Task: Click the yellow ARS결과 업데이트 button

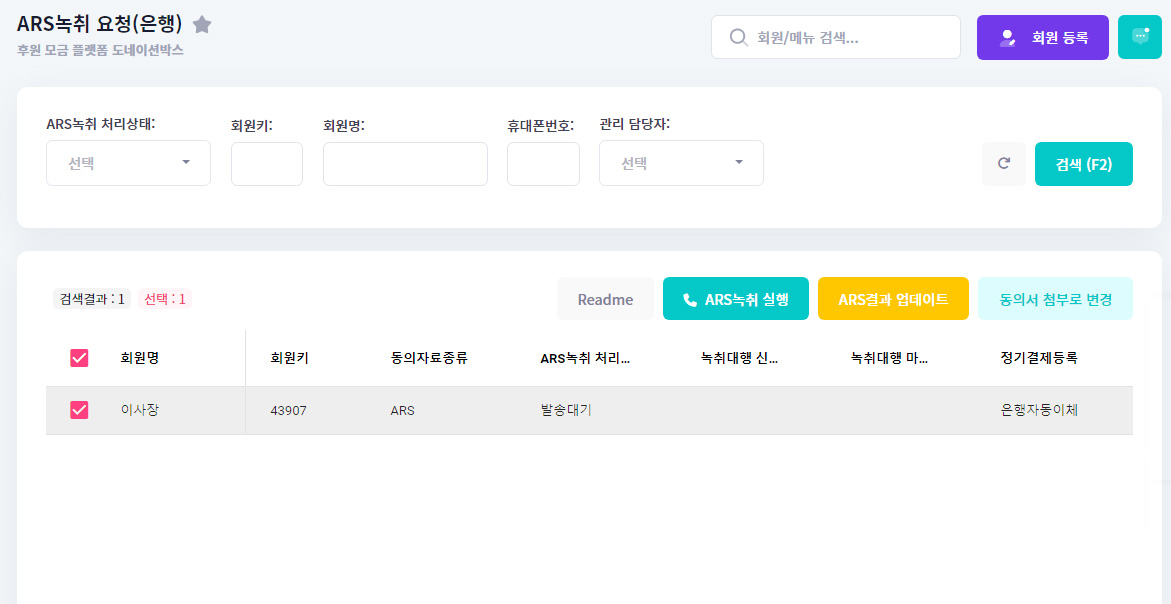Action: [x=893, y=298]
